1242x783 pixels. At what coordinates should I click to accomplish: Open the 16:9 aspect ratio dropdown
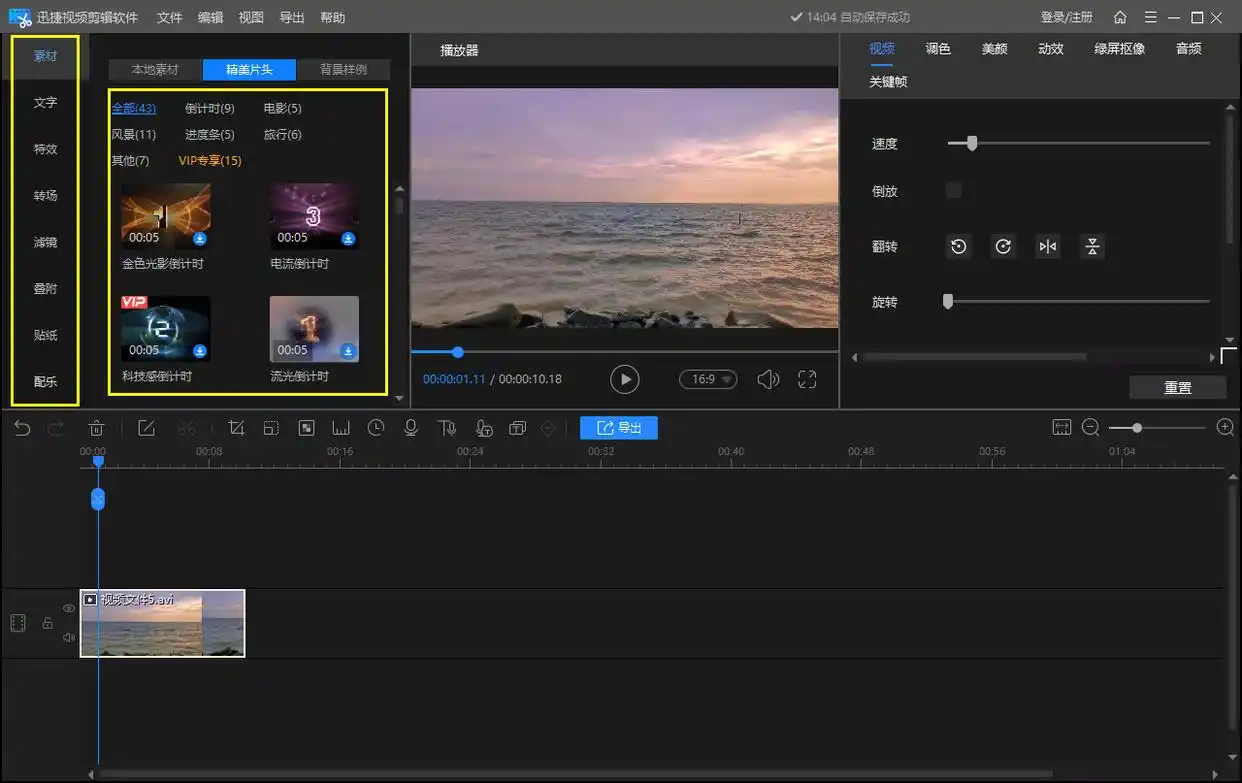point(708,379)
